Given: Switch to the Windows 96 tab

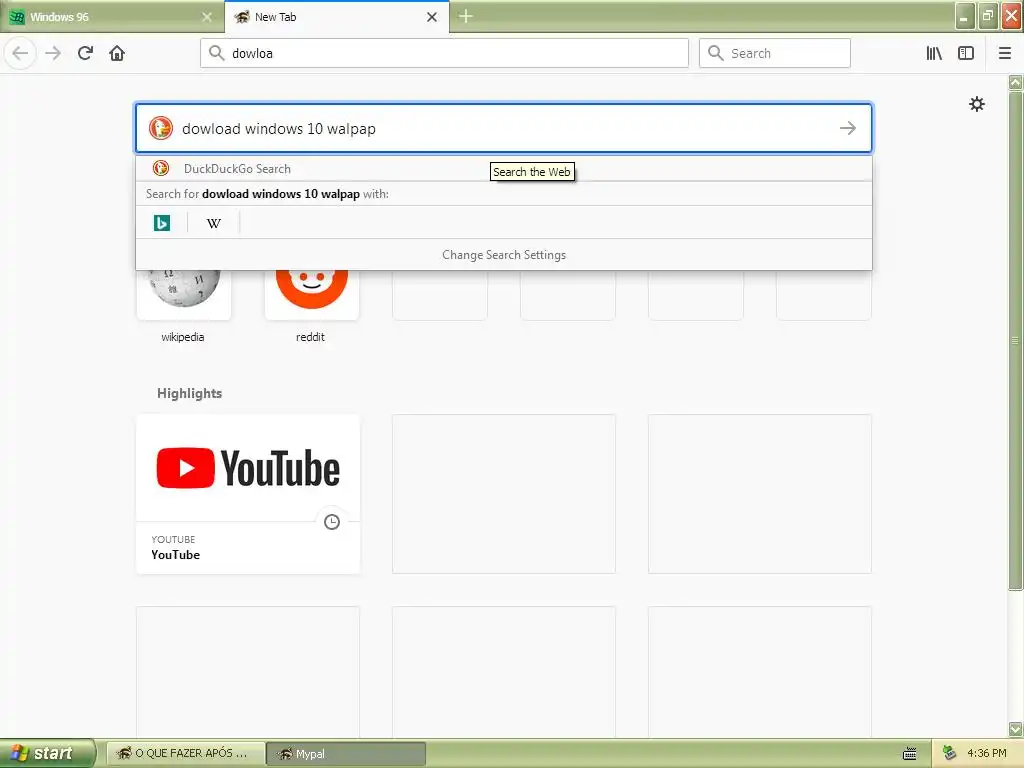Looking at the screenshot, I should (x=111, y=17).
